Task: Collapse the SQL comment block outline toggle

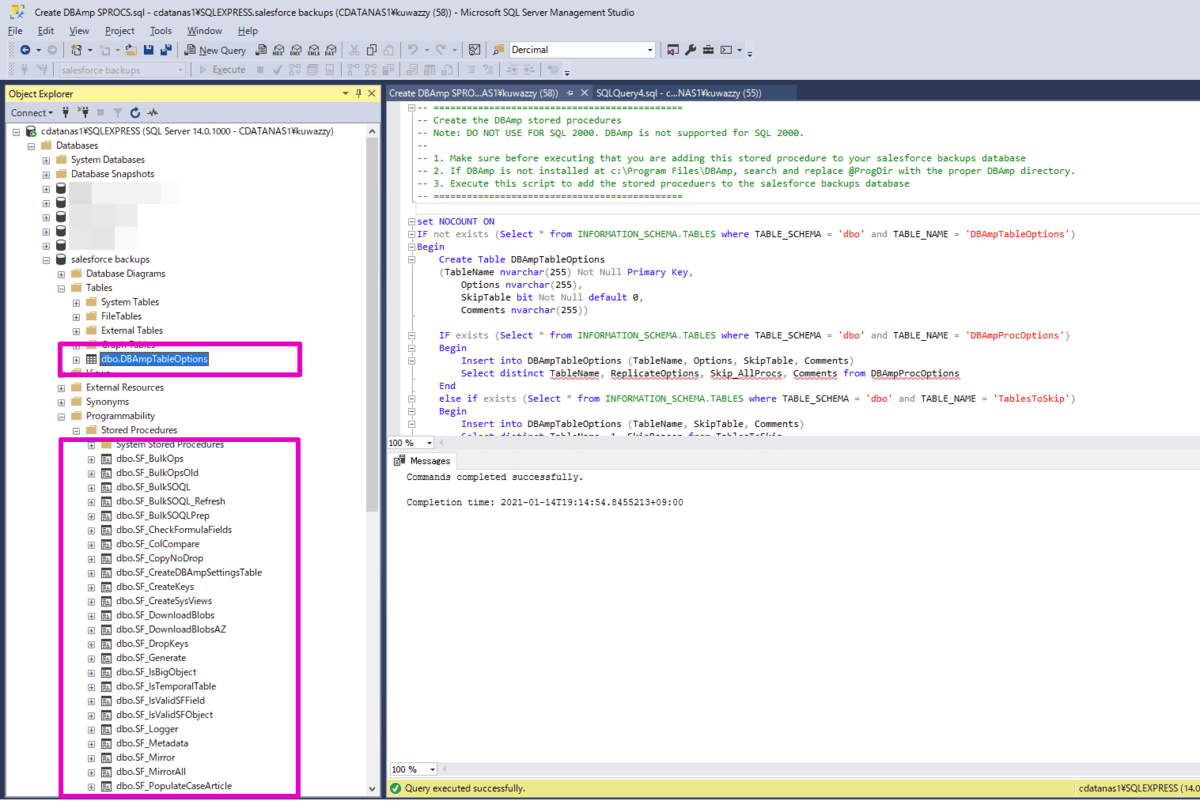Action: [411, 106]
